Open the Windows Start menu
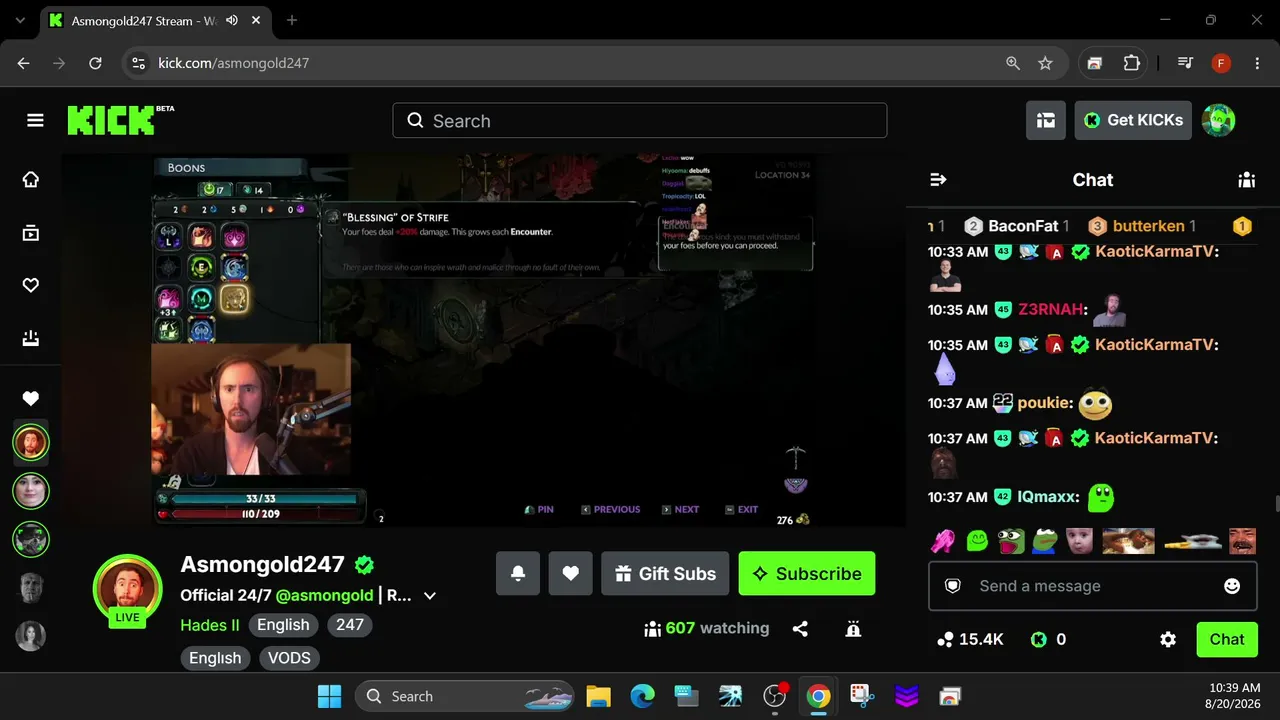Viewport: 1280px width, 720px height. point(329,696)
